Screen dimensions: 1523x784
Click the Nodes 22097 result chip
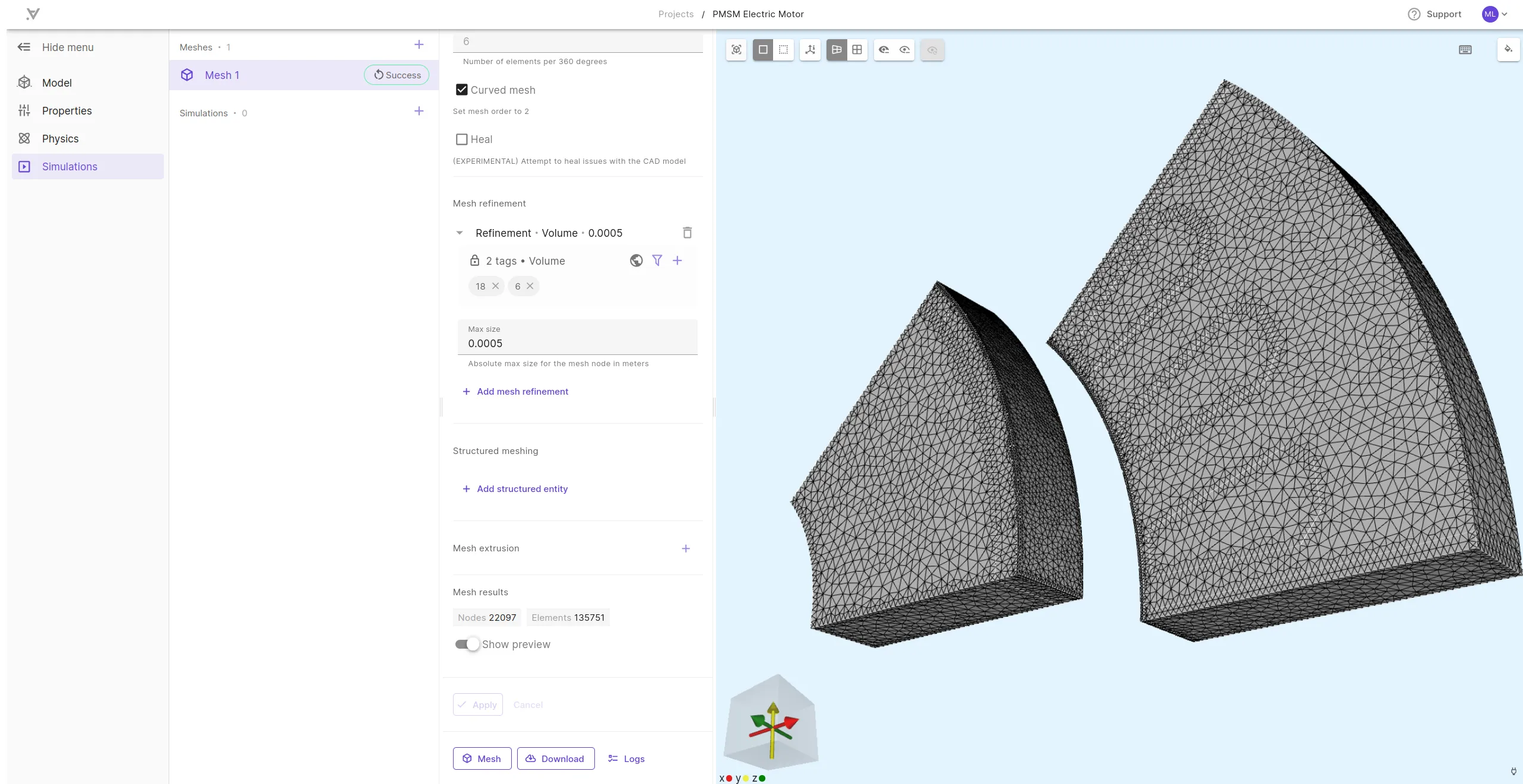click(487, 617)
